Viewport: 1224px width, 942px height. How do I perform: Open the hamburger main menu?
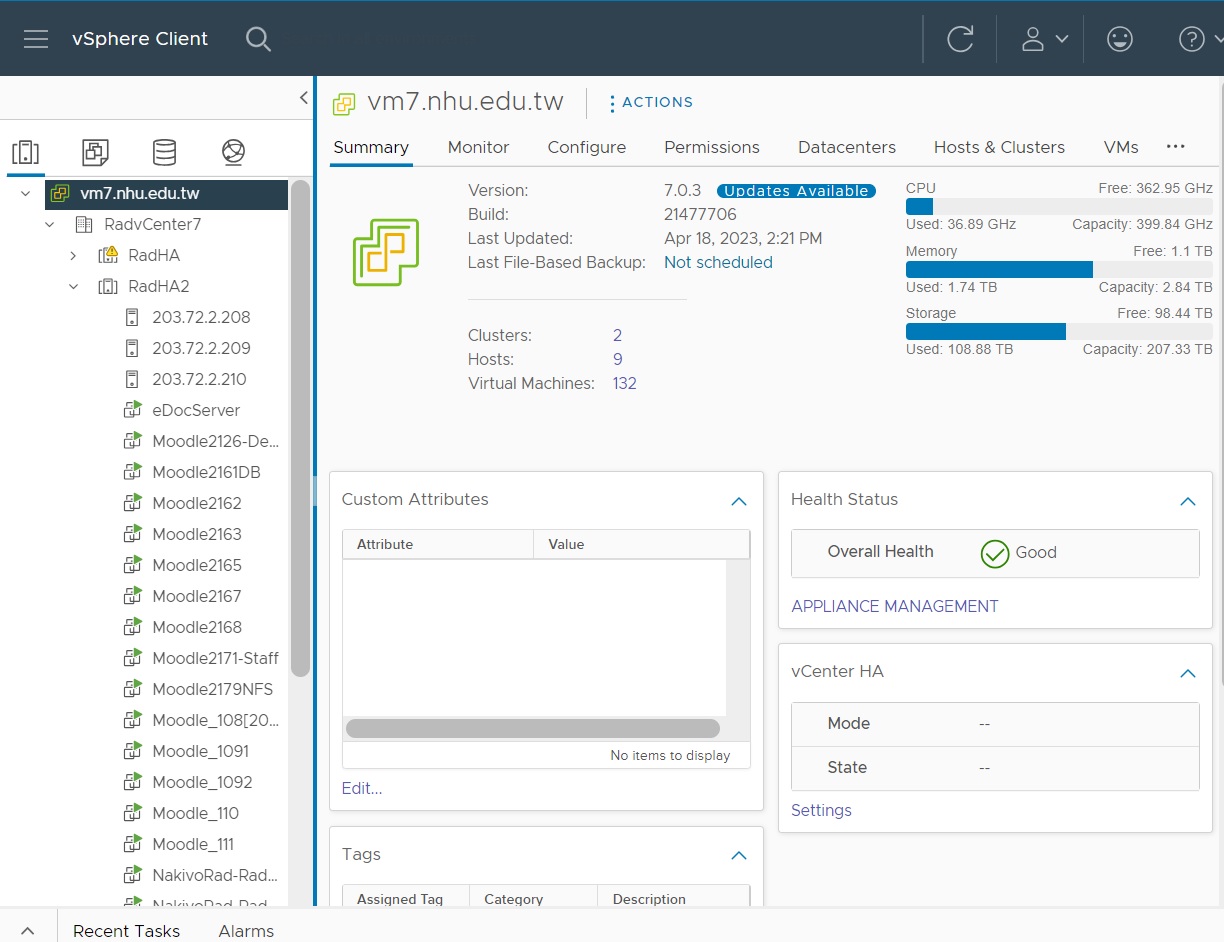(36, 39)
